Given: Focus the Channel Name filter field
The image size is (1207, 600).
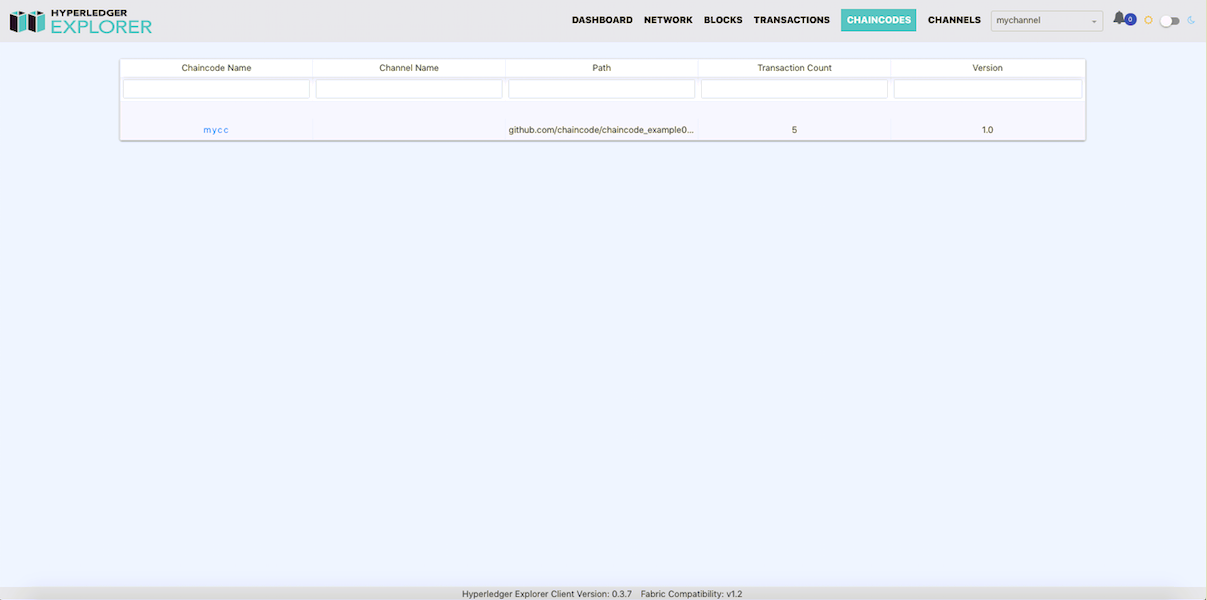Looking at the screenshot, I should pos(409,89).
